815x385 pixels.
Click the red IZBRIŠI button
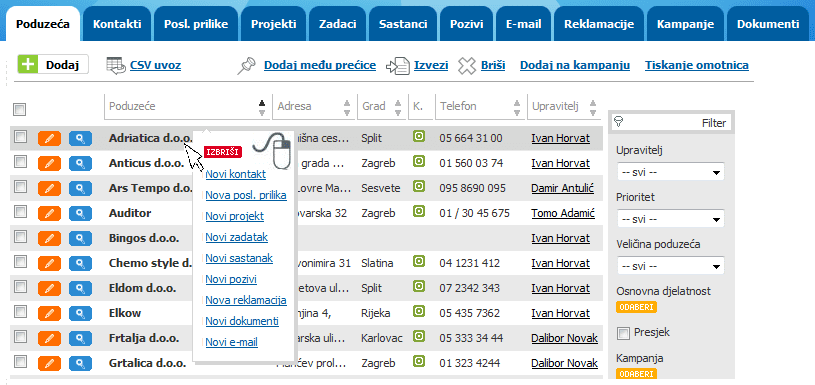point(223,152)
